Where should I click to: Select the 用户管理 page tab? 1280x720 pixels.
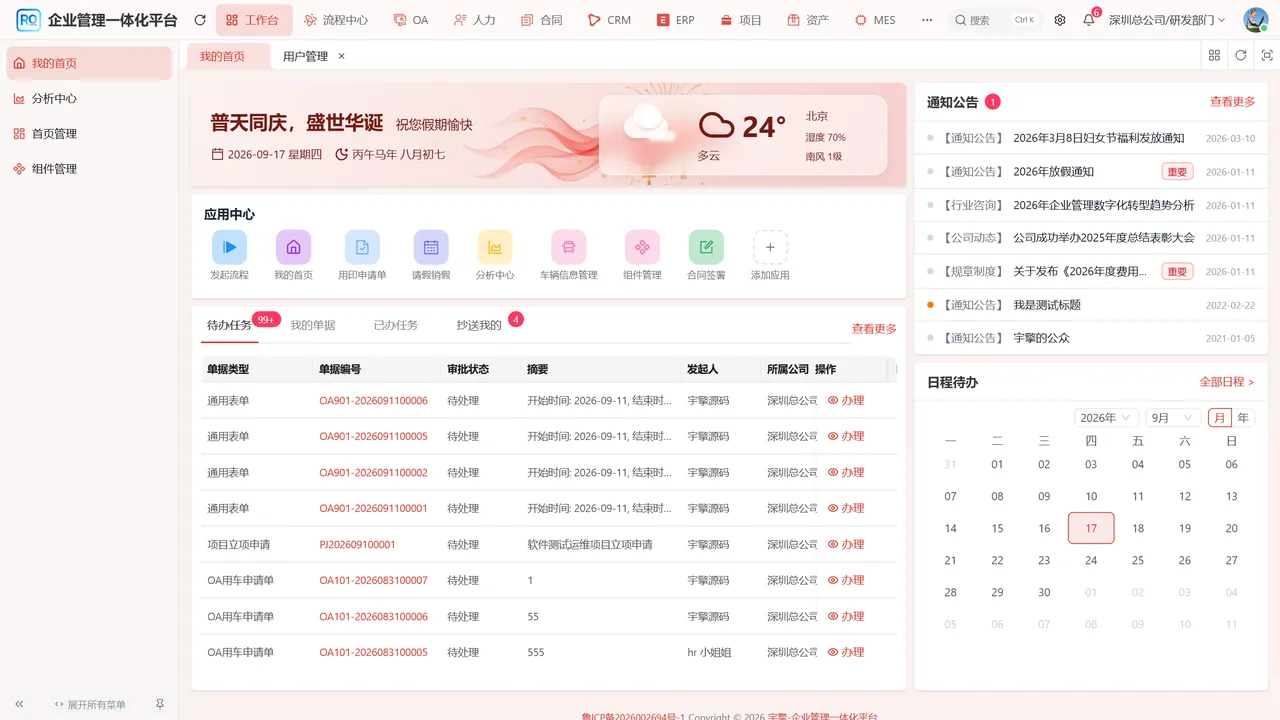(305, 56)
